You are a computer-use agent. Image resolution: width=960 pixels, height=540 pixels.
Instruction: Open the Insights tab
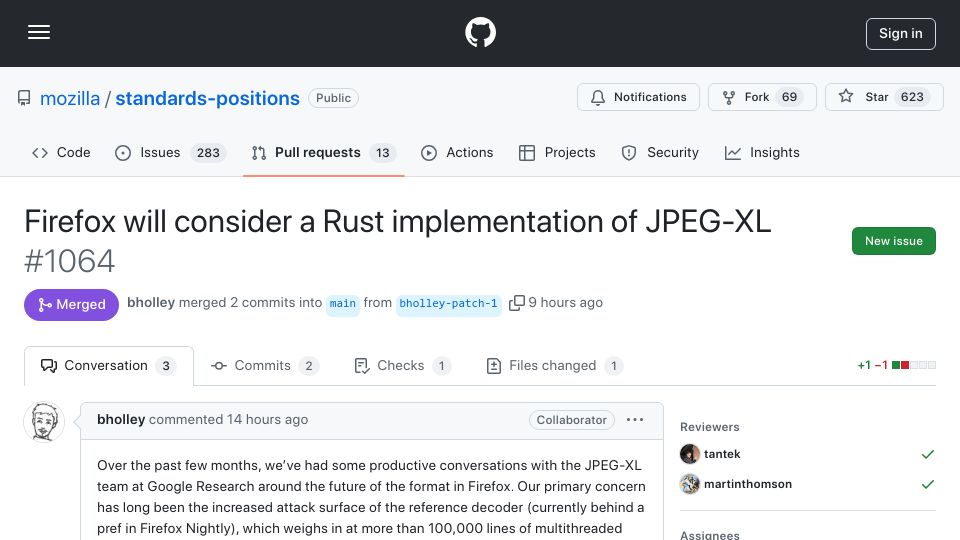(762, 152)
